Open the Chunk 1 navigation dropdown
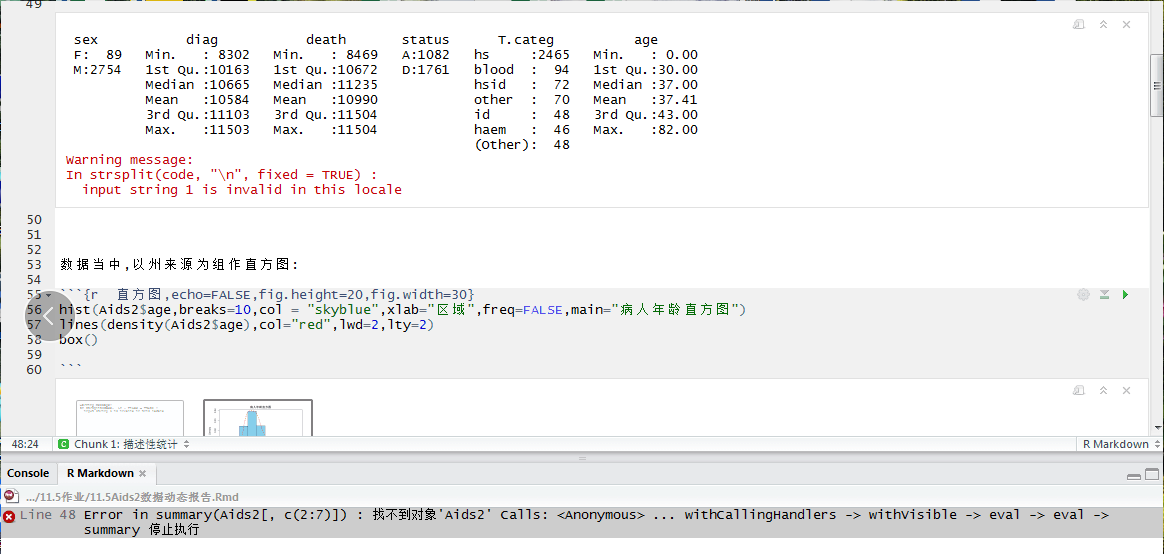This screenshot has height=554, width=1164. coord(131,444)
